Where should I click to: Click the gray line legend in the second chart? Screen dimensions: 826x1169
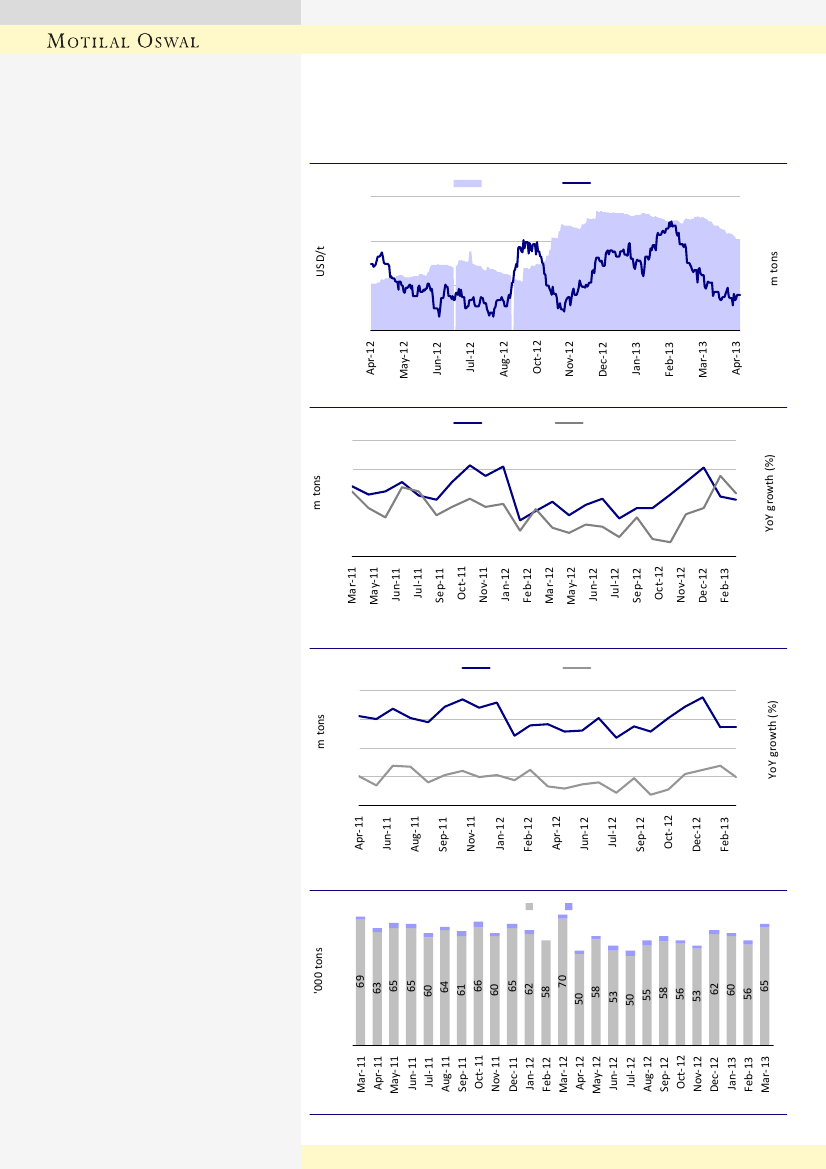click(x=570, y=423)
